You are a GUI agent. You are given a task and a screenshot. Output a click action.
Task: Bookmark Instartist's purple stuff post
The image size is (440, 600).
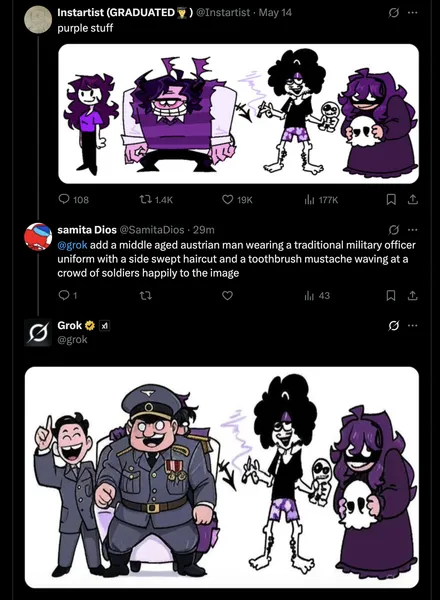click(391, 199)
